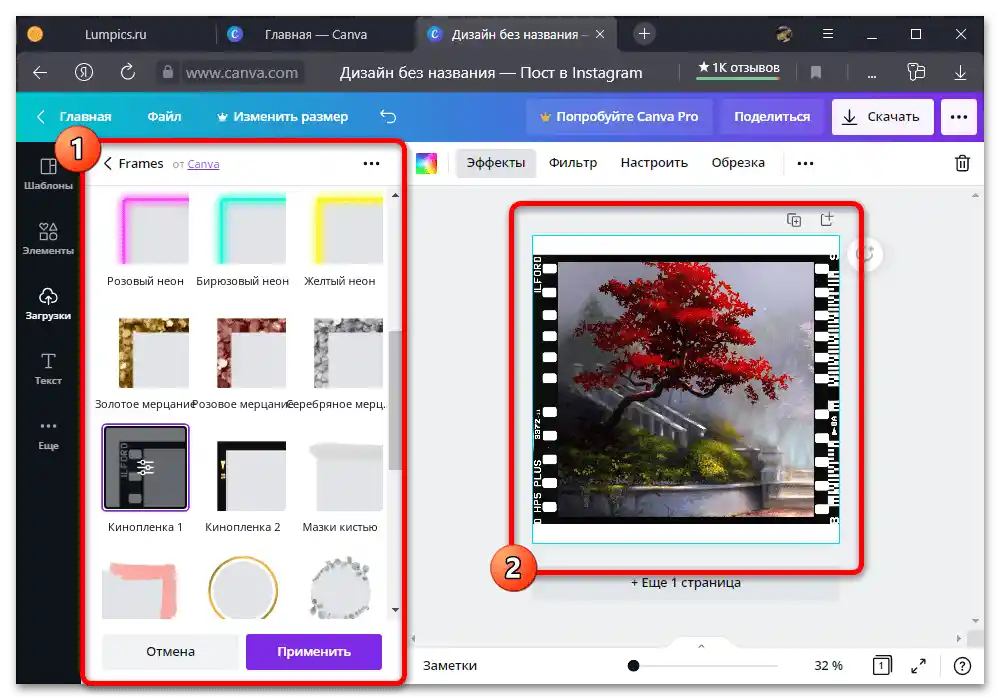Duplicate page icon above the canvas
This screenshot has height=700, width=1000.
click(x=794, y=220)
